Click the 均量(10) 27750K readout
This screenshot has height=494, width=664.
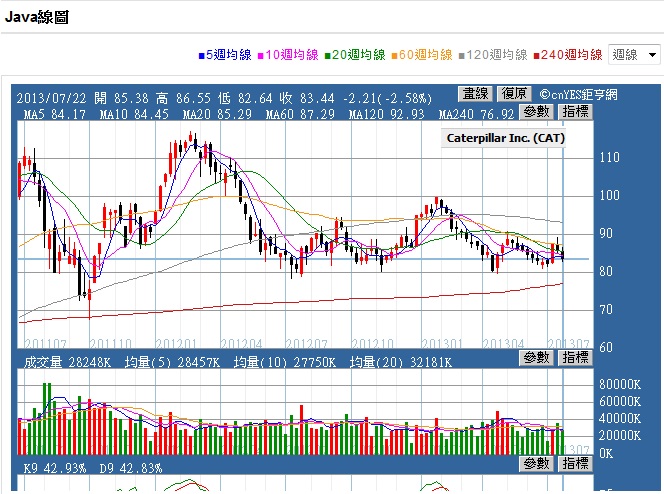(285, 362)
